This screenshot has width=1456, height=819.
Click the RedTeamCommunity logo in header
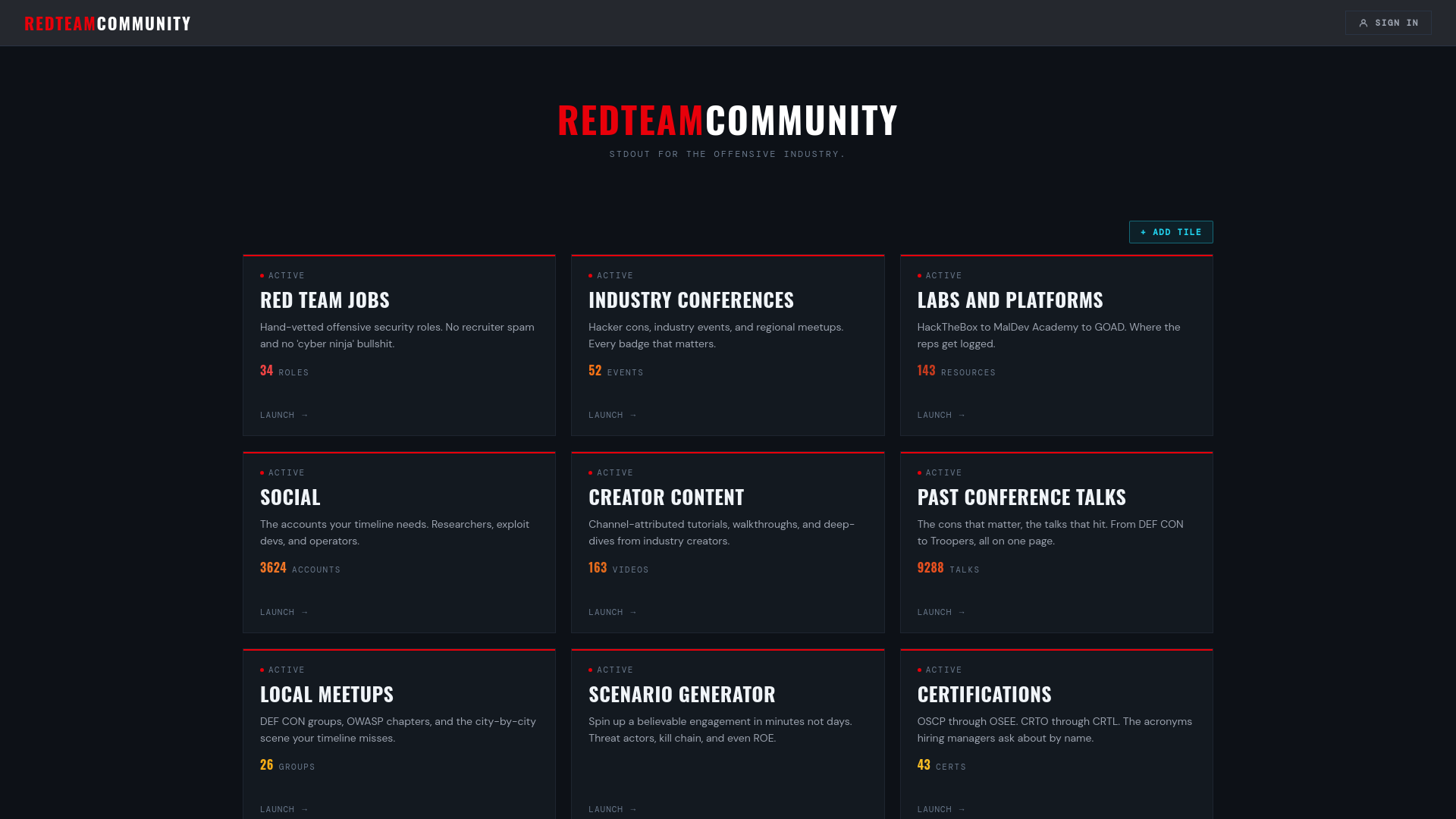(108, 24)
